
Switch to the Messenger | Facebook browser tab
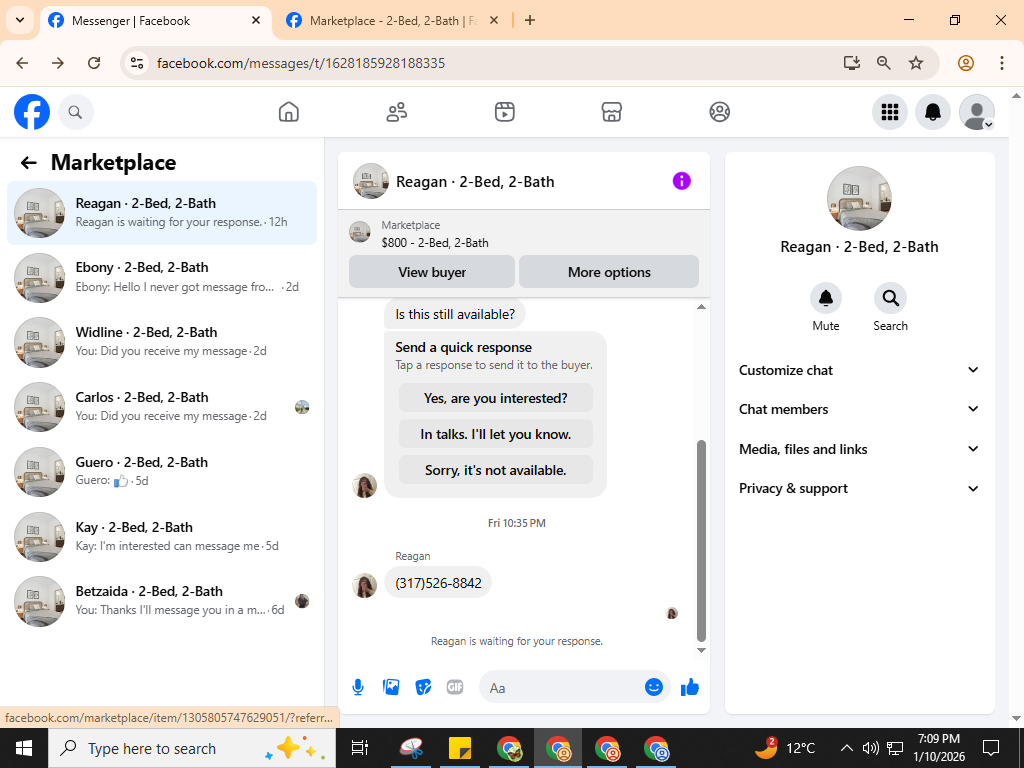point(155,21)
